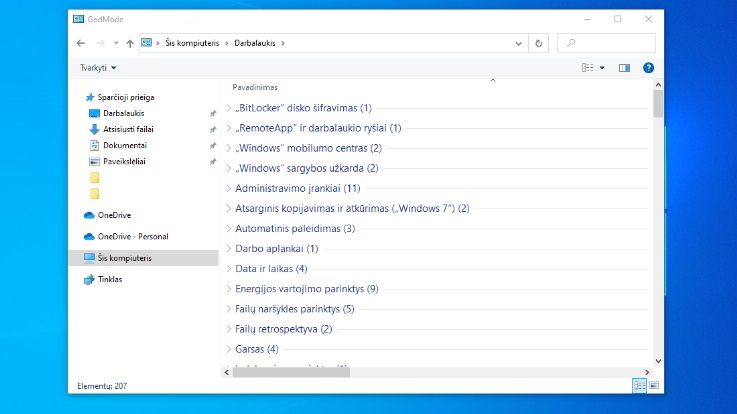Click the Pavadinimas column header
Viewport: 737px width, 414px height.
[255, 87]
